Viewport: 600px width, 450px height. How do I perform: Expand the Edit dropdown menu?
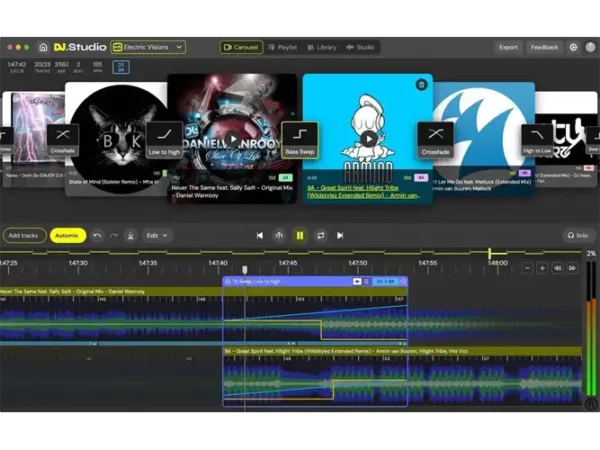[x=157, y=235]
